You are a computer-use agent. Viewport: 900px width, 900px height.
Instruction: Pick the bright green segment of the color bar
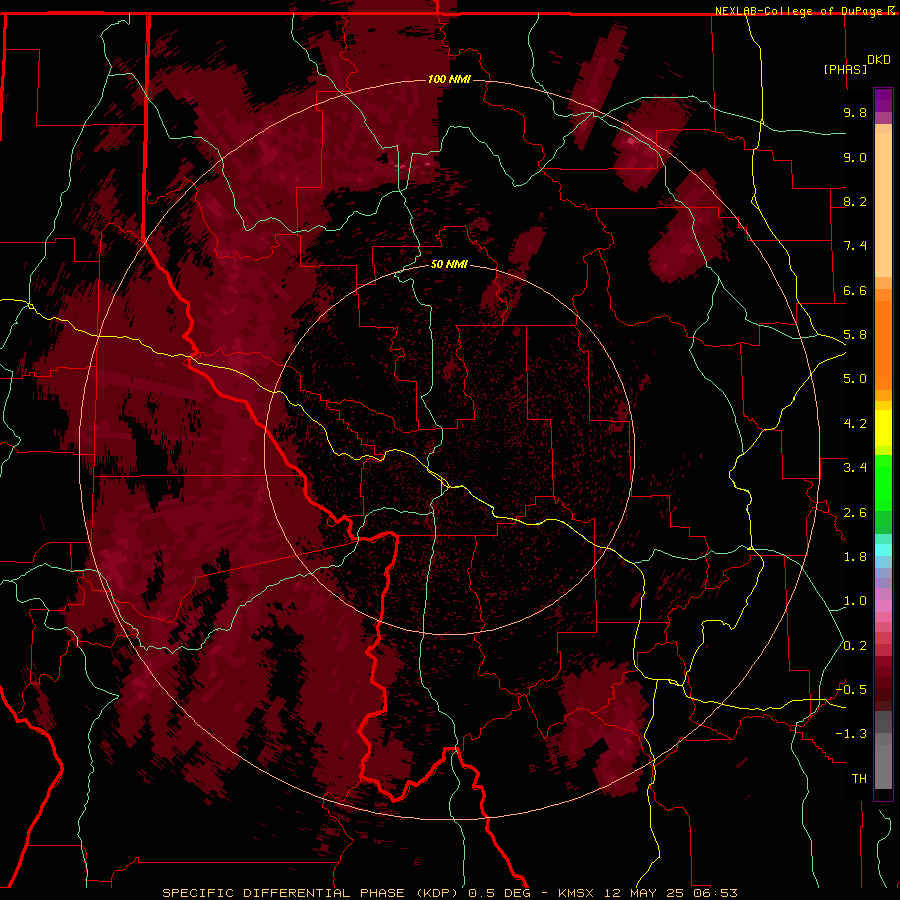coord(883,483)
